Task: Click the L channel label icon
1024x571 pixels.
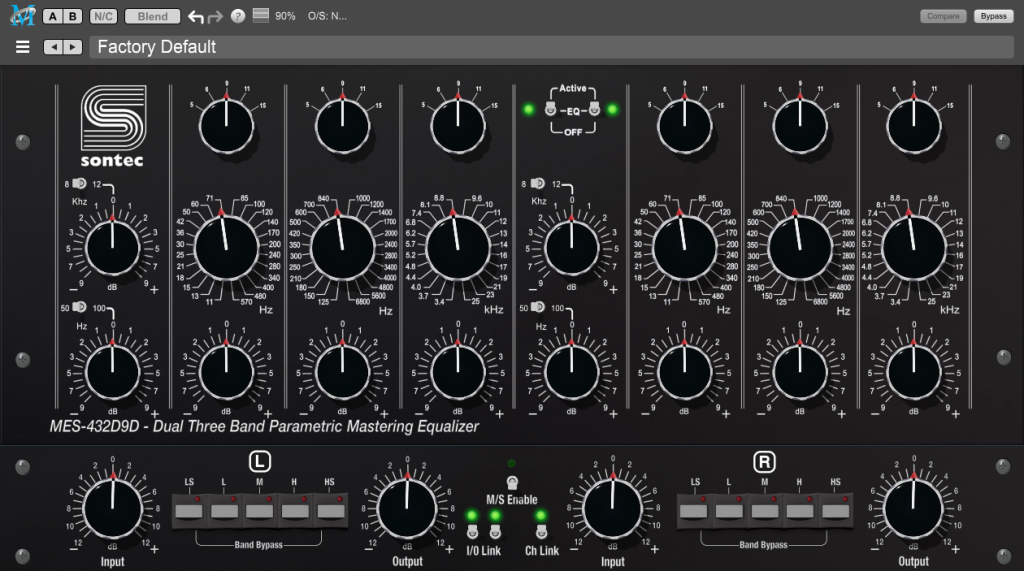Action: coord(259,462)
